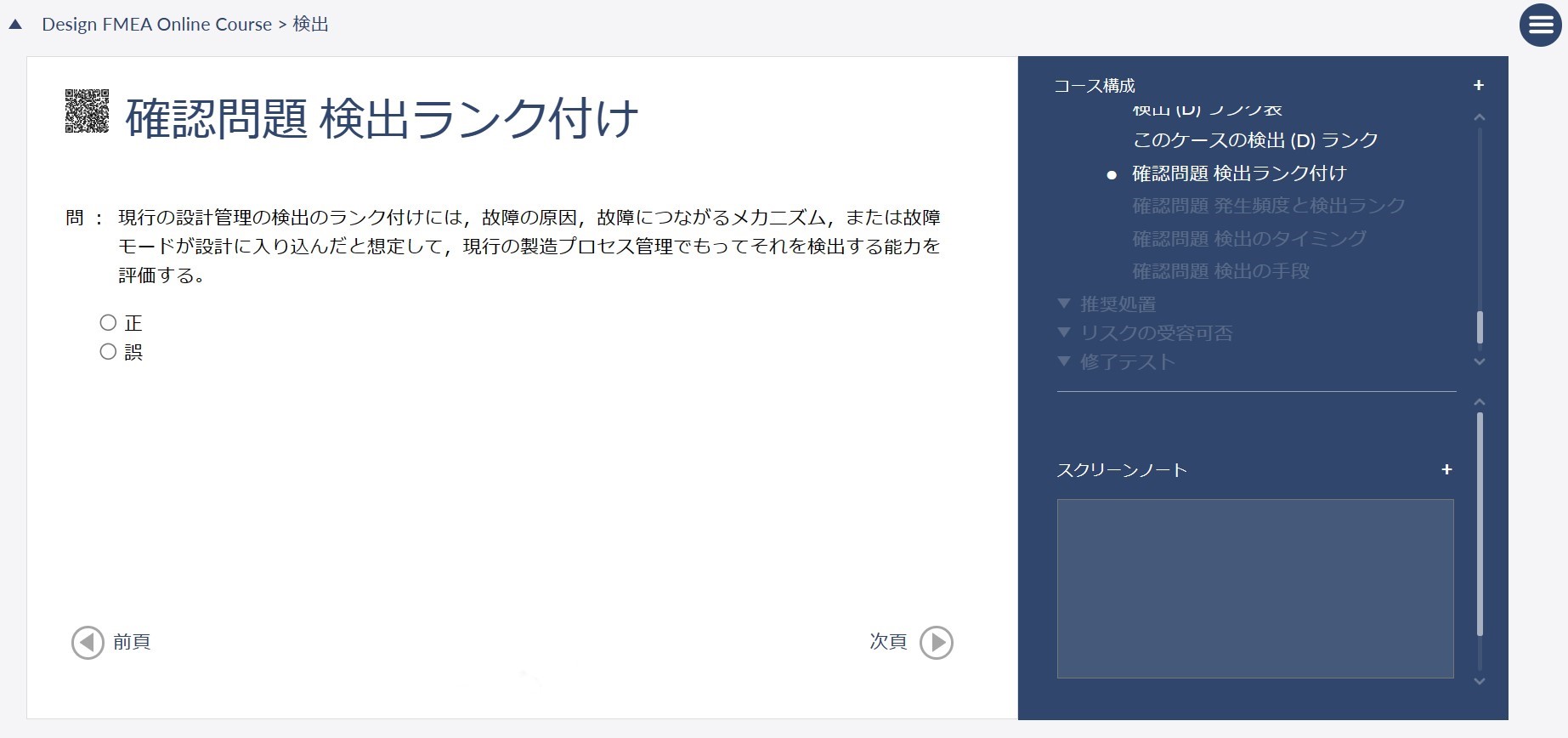1568x738 pixels.
Task: Go to next page arrow icon
Action: [x=937, y=643]
